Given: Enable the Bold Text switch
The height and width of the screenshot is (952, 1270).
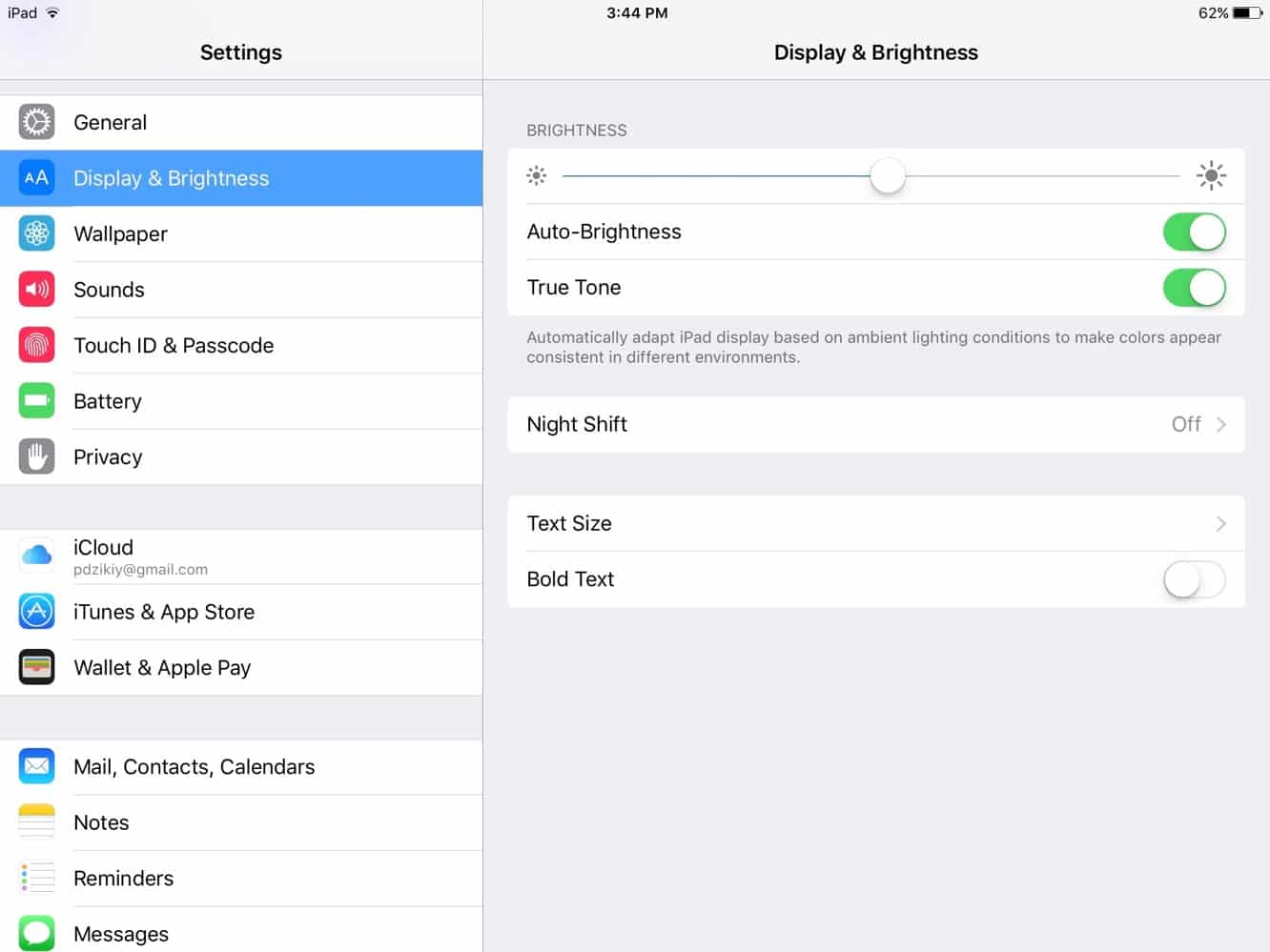Looking at the screenshot, I should pos(1194,579).
